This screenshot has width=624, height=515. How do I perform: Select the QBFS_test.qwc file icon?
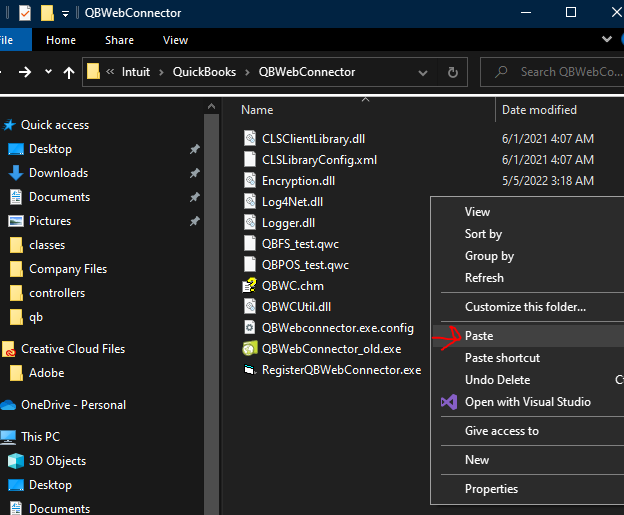click(x=250, y=243)
